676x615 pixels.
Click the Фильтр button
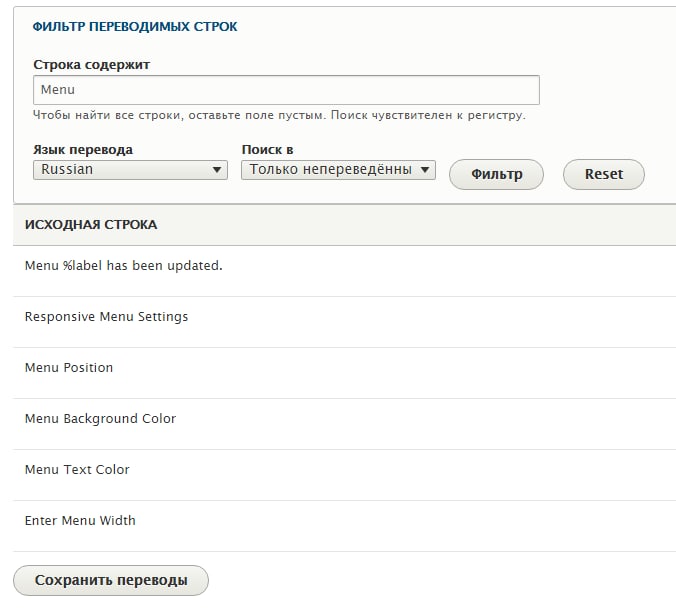coord(496,174)
